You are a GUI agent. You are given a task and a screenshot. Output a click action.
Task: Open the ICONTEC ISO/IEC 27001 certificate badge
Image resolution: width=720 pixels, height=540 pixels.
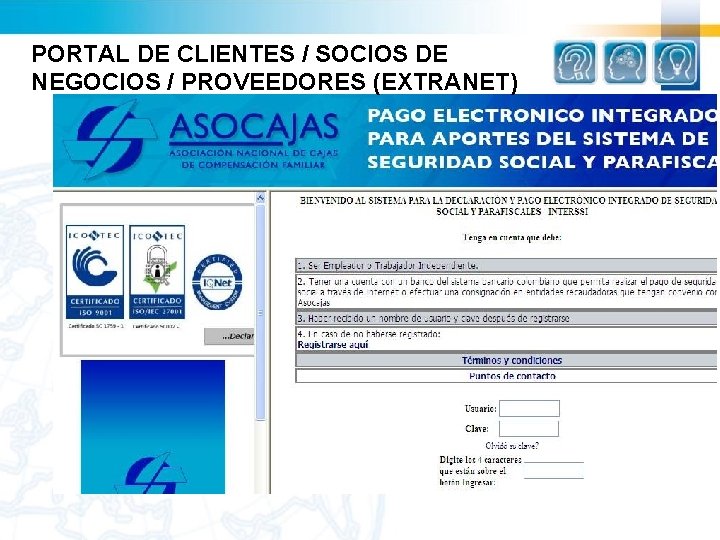[157, 272]
